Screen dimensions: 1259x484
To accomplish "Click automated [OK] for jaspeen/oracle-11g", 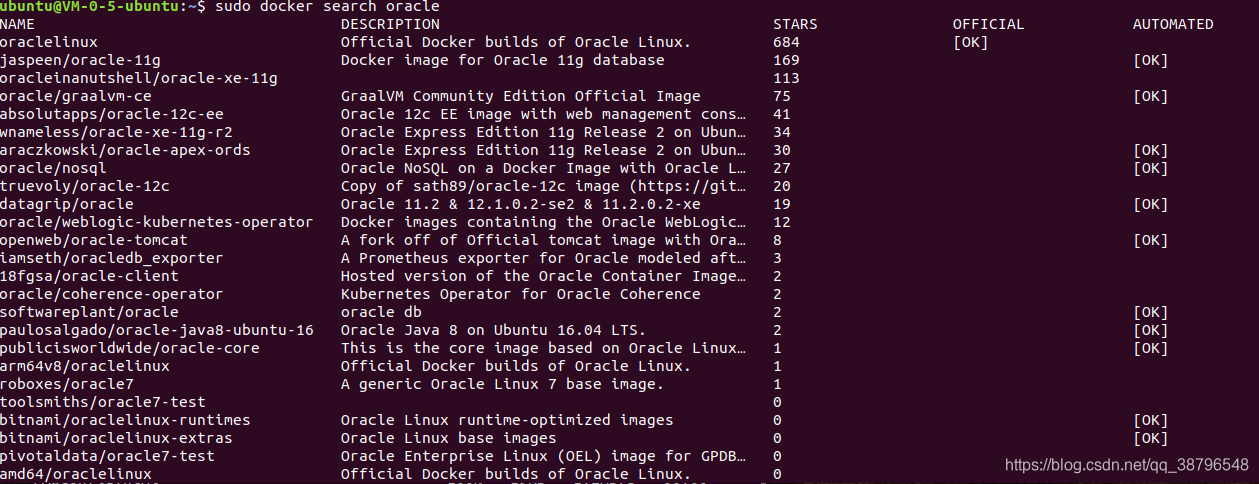I will pyautogui.click(x=1151, y=60).
